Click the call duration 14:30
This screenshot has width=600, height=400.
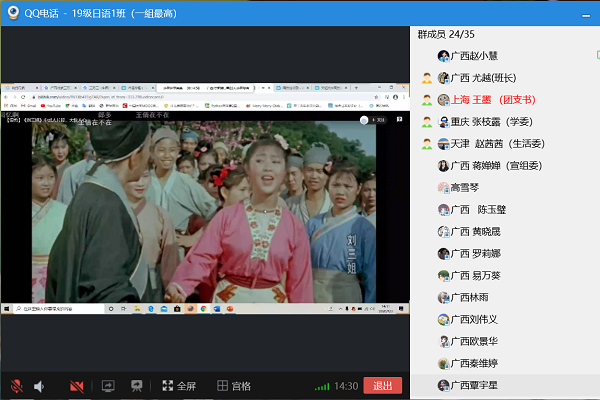tap(346, 386)
